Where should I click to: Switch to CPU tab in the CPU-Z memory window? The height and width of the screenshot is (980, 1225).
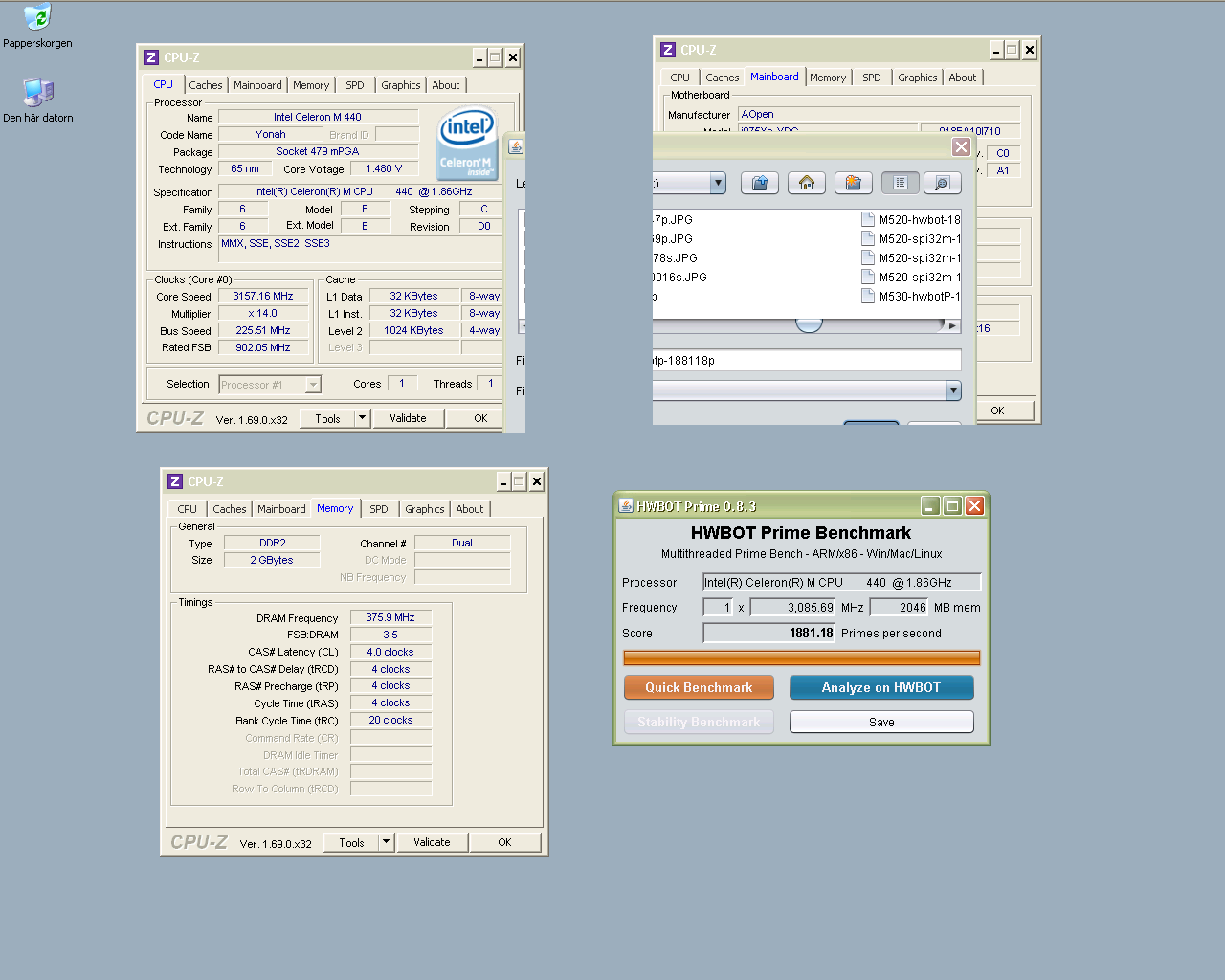(x=188, y=509)
